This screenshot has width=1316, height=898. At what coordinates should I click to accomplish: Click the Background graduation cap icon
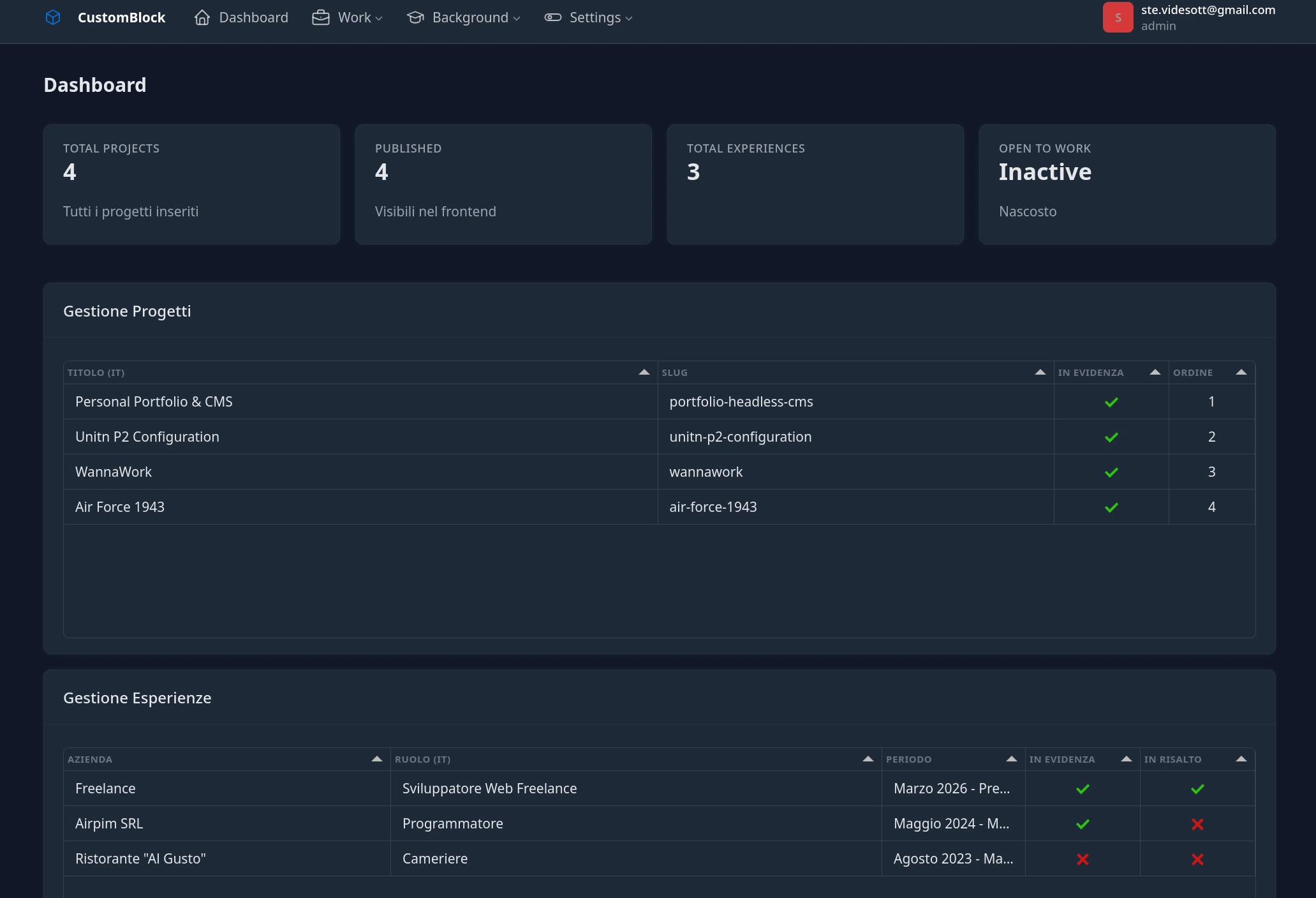tap(415, 17)
